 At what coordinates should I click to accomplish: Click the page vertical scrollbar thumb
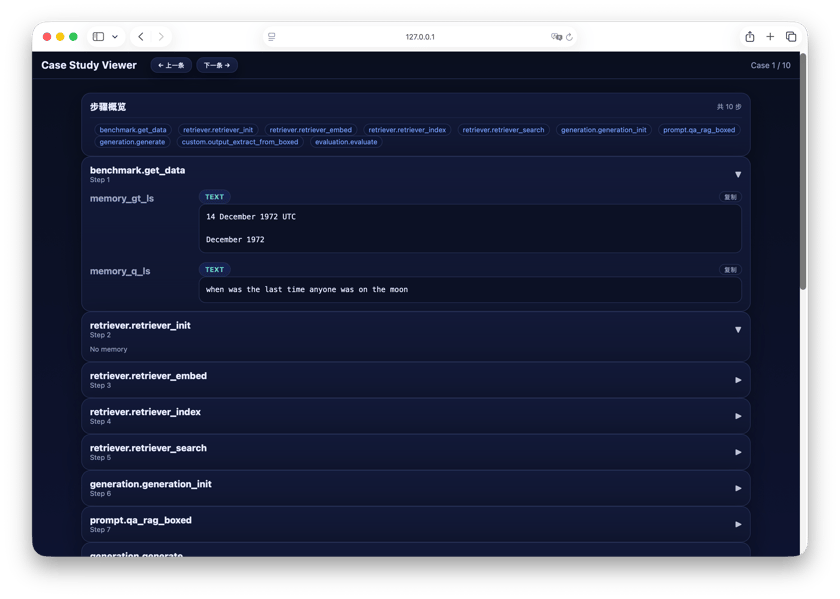tap(803, 171)
